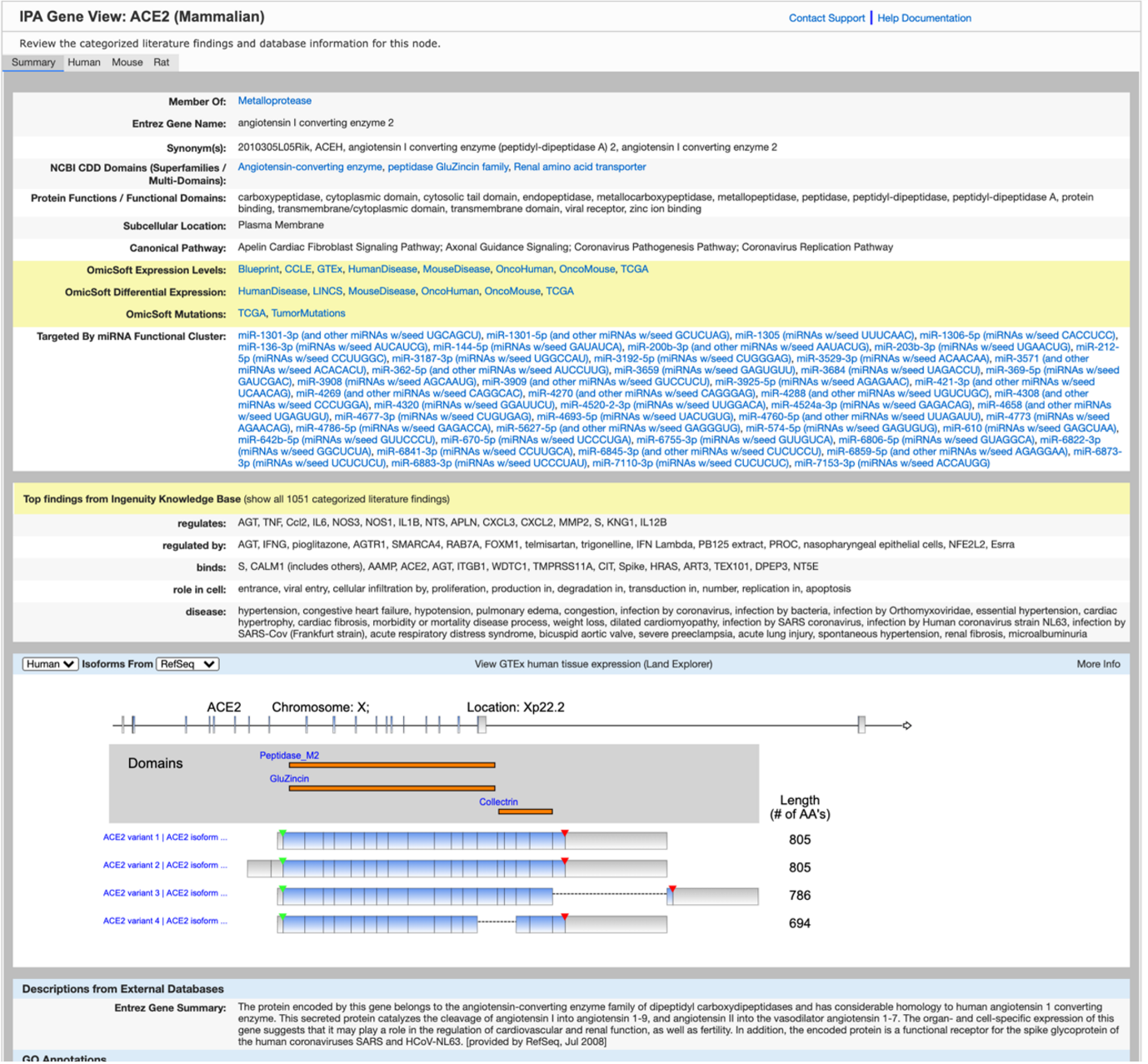Open ACE2 variant 1 isoform link

click(x=165, y=837)
